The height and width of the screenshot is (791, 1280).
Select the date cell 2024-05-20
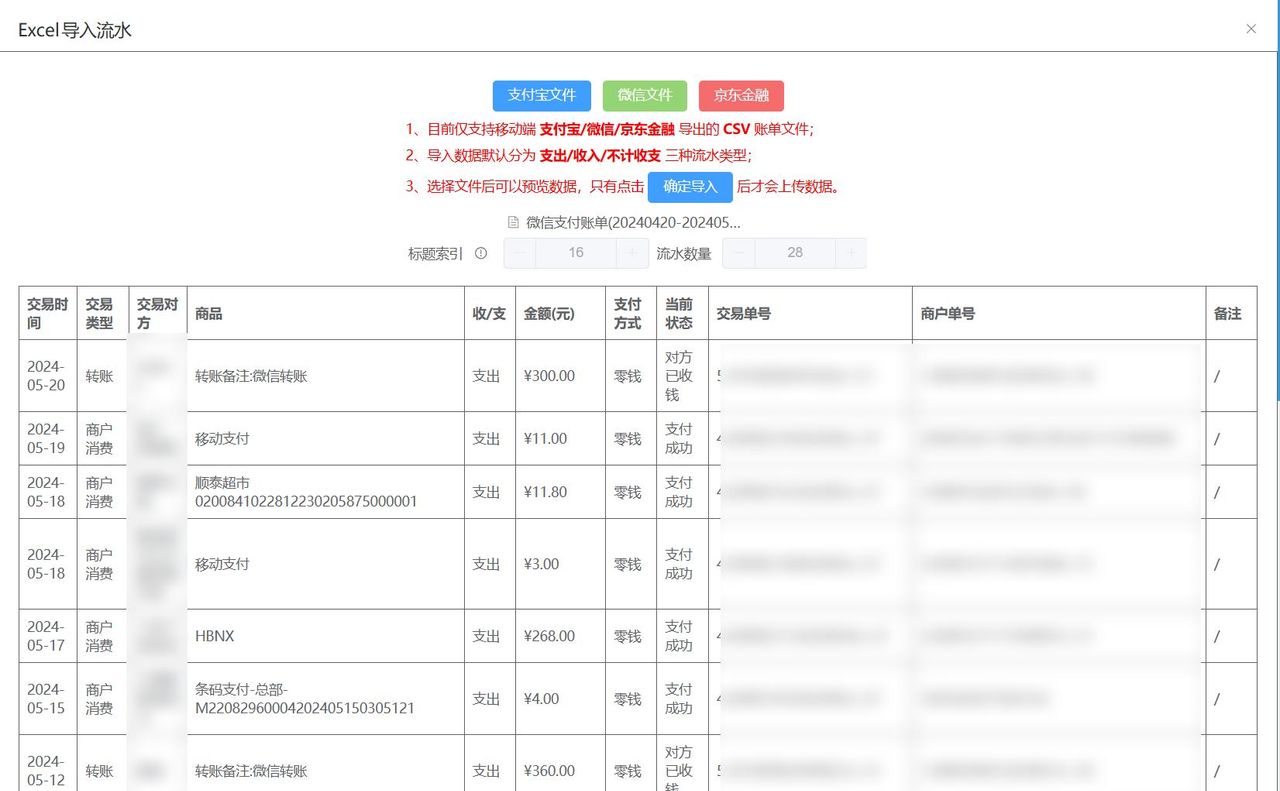pyautogui.click(x=46, y=376)
